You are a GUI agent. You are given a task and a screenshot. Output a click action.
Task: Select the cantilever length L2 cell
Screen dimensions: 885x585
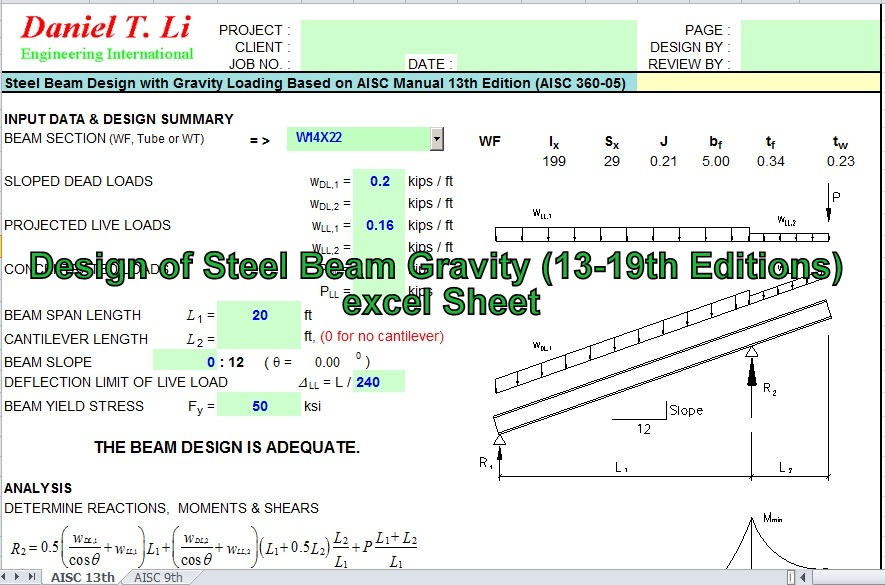coord(258,337)
